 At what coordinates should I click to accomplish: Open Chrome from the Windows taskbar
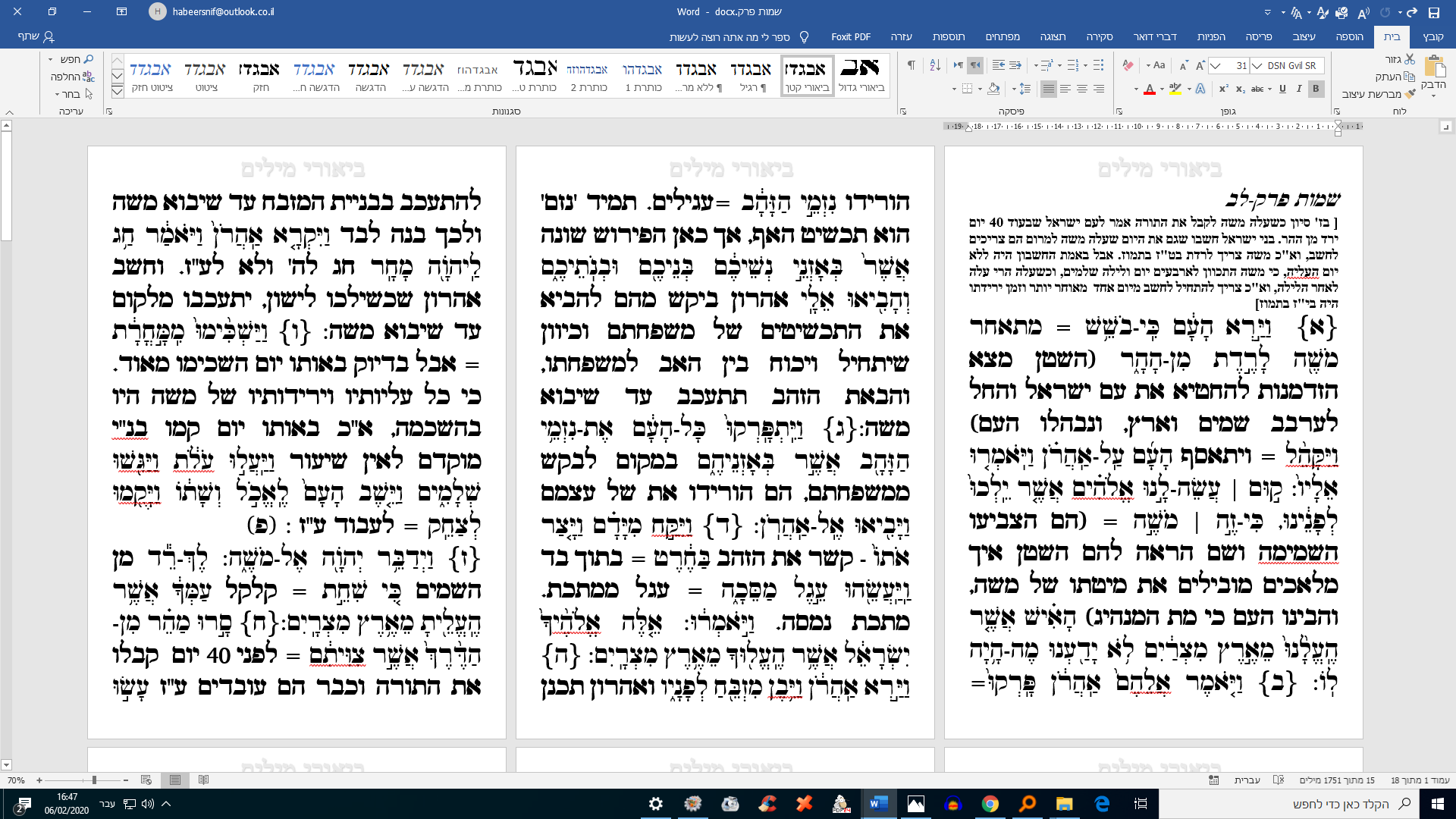click(x=990, y=804)
